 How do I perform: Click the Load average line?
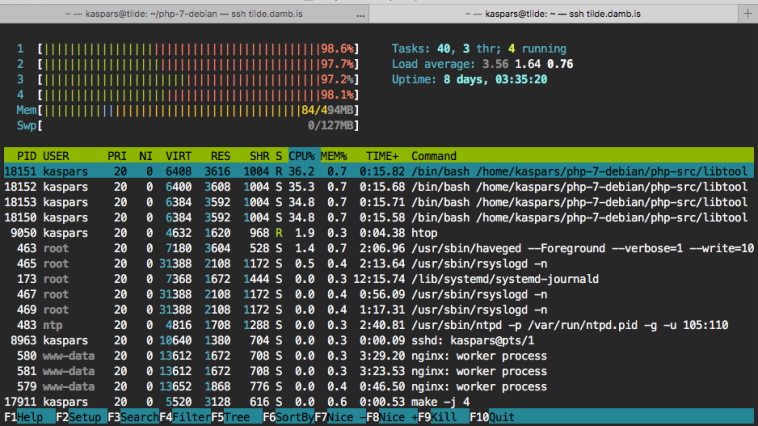point(482,64)
